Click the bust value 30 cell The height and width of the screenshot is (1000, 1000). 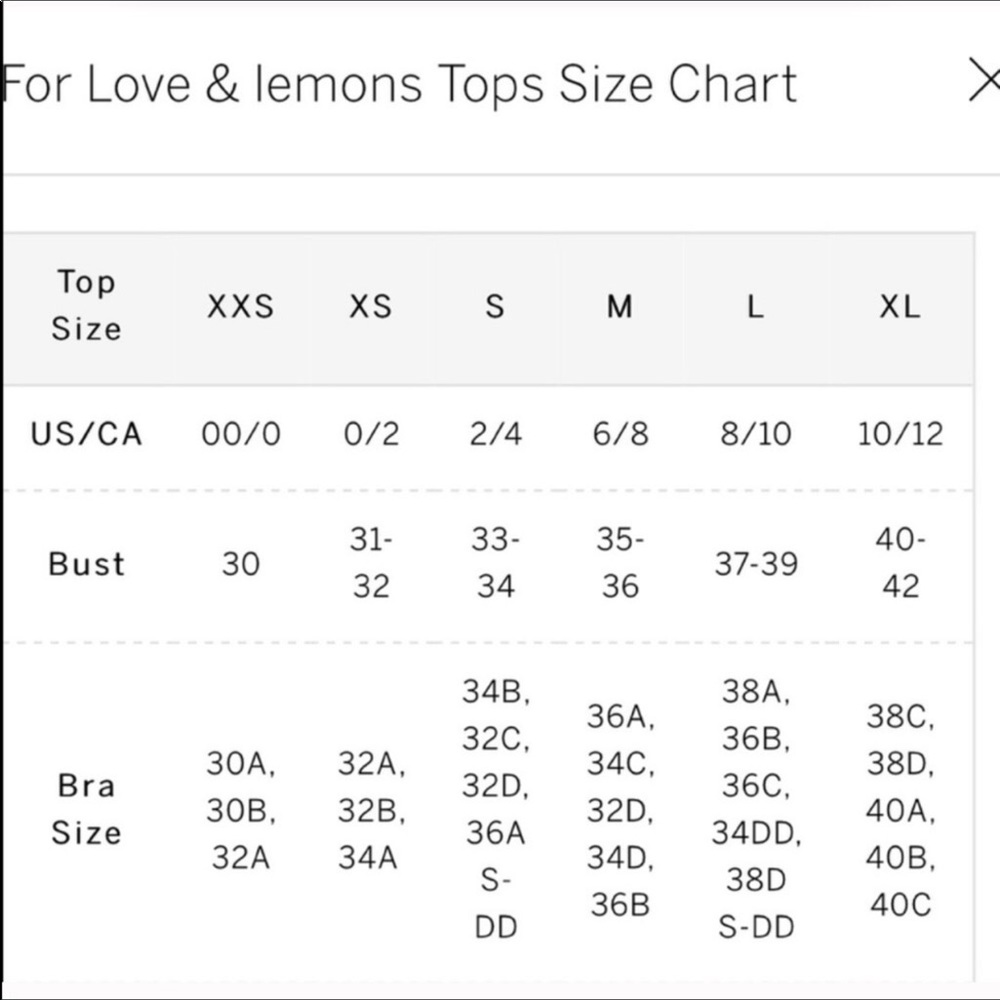[240, 564]
